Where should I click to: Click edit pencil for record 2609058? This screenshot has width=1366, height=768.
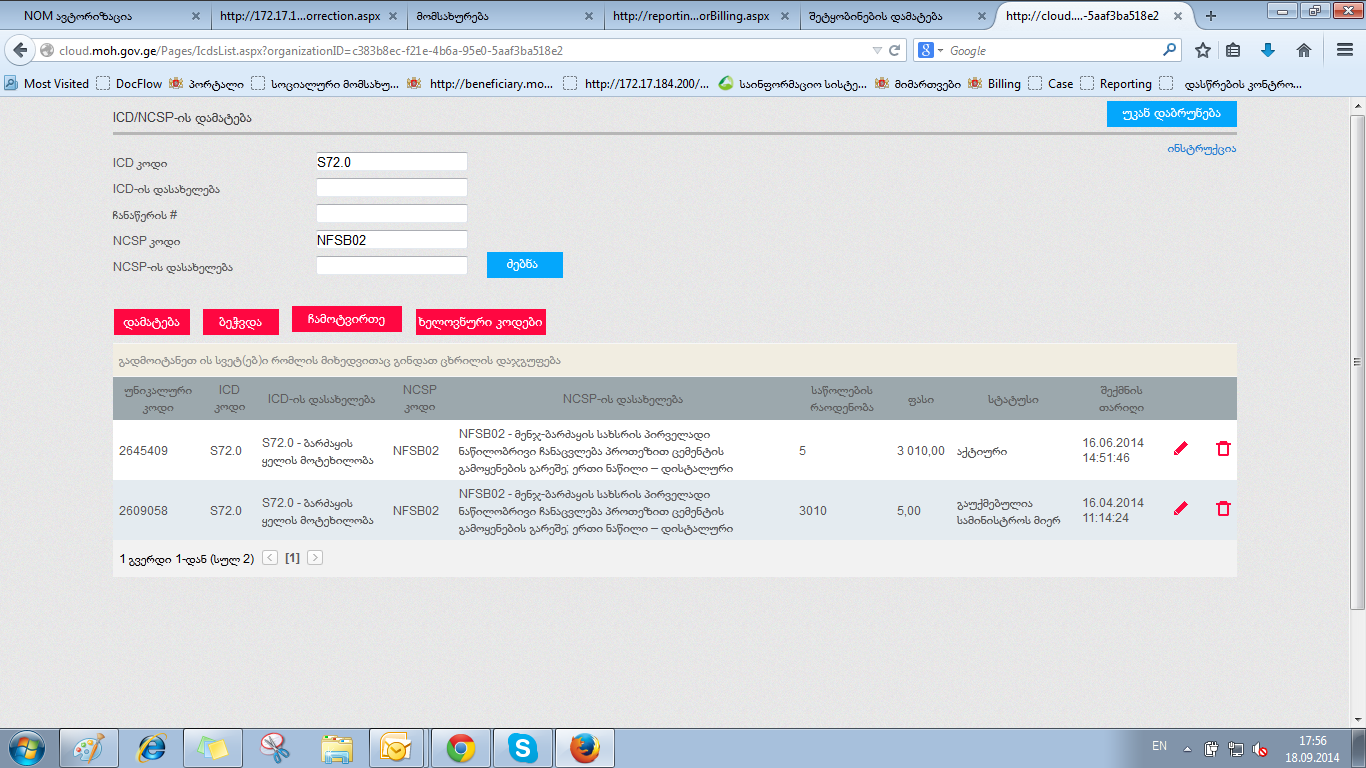1181,509
